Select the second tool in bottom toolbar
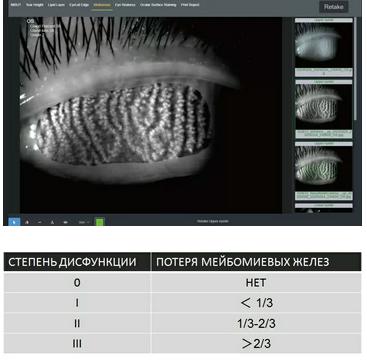Screen dimensions: 367x361 tap(27, 222)
